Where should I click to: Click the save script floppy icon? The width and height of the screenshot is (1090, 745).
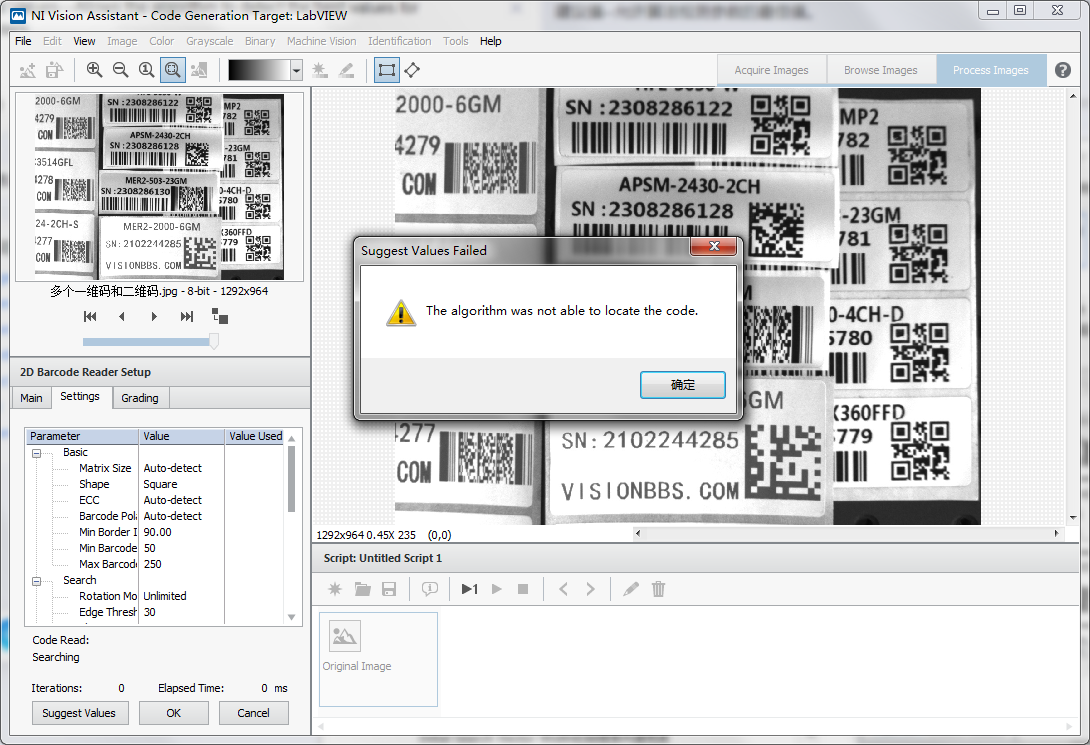click(x=389, y=589)
